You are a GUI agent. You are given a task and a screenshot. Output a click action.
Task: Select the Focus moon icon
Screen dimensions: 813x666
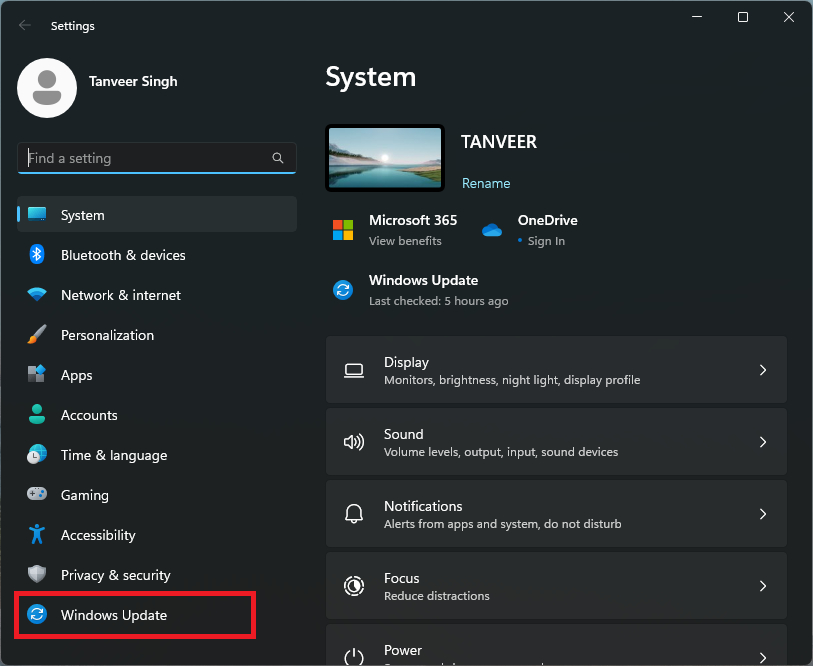coord(354,585)
